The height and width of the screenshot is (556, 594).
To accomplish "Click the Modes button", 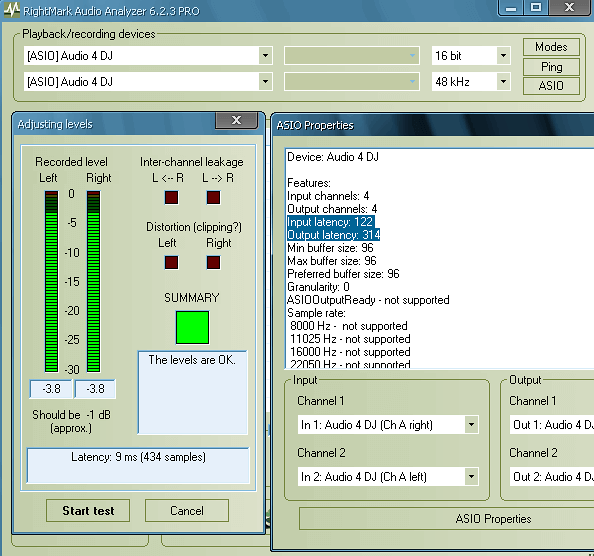I will (x=551, y=47).
